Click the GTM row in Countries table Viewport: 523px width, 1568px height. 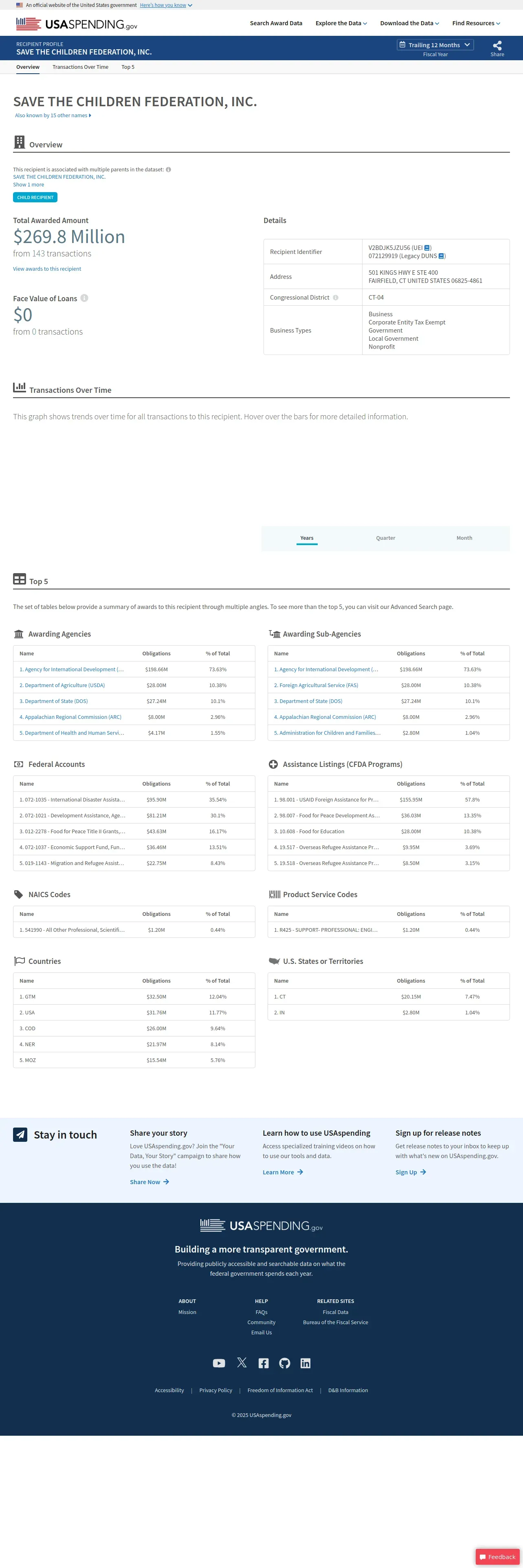pos(134,997)
